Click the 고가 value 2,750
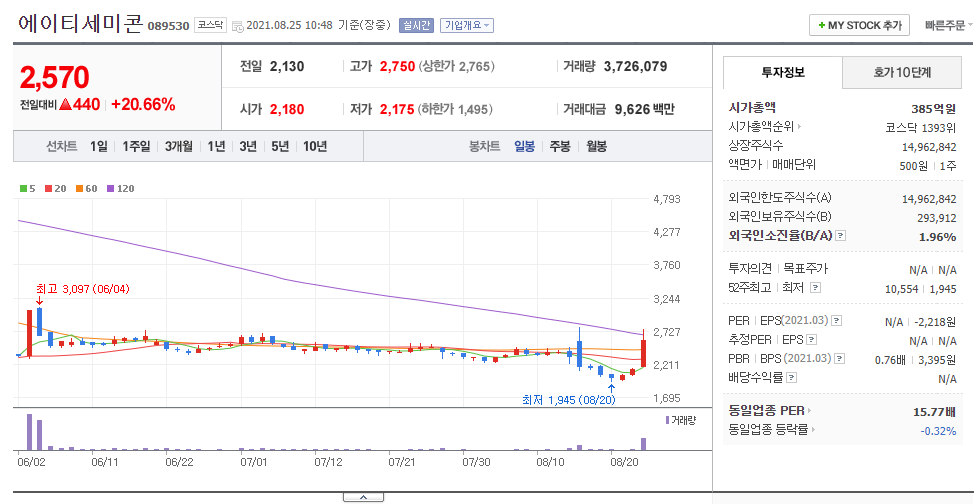The height and width of the screenshot is (504, 977). pos(398,67)
